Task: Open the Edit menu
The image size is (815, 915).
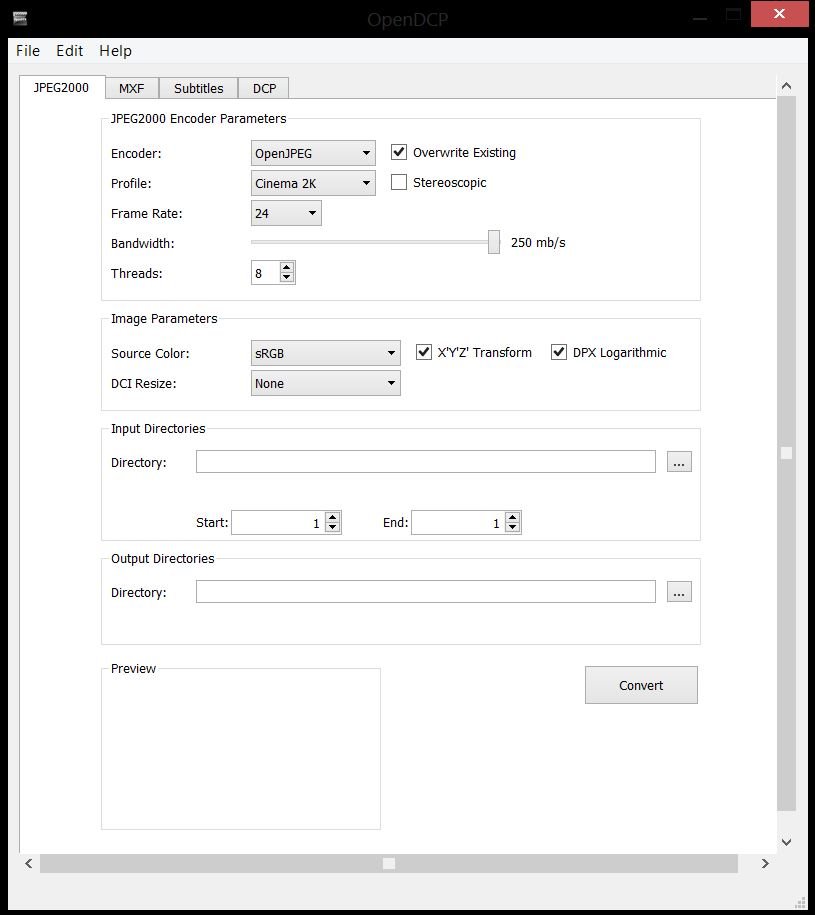Action: (x=69, y=51)
